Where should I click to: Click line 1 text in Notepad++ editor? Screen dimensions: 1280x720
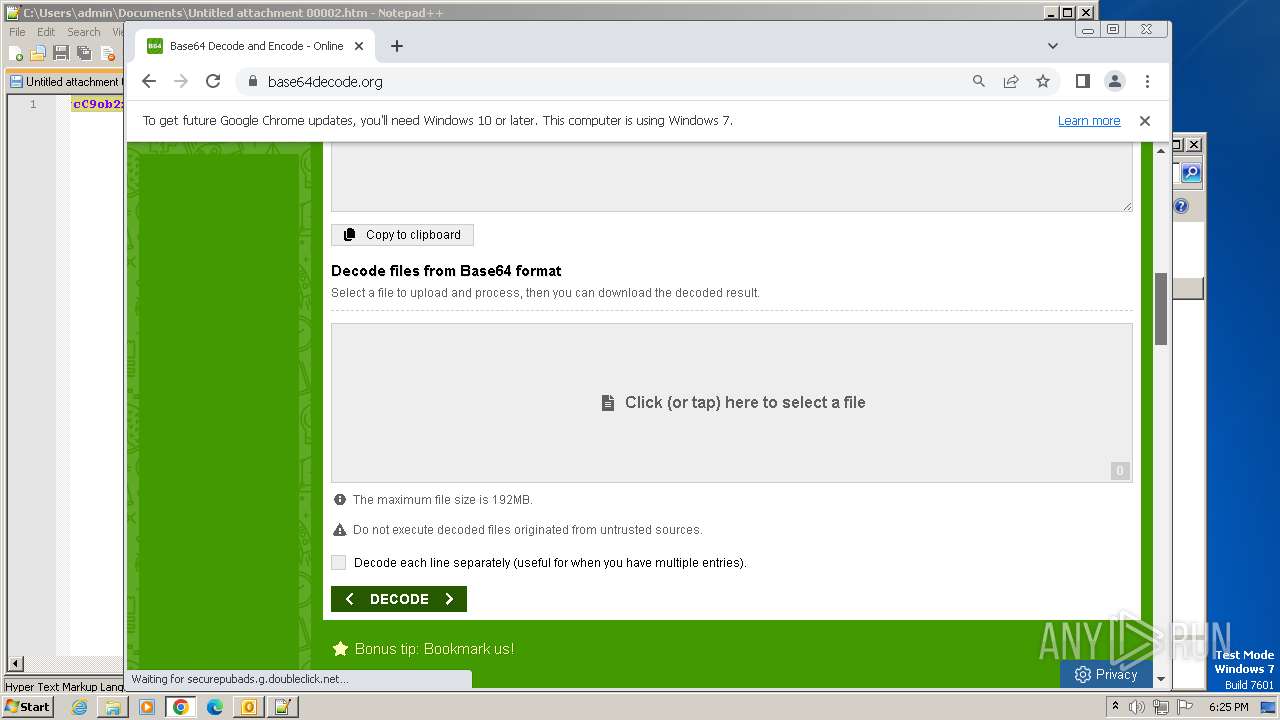pos(98,104)
